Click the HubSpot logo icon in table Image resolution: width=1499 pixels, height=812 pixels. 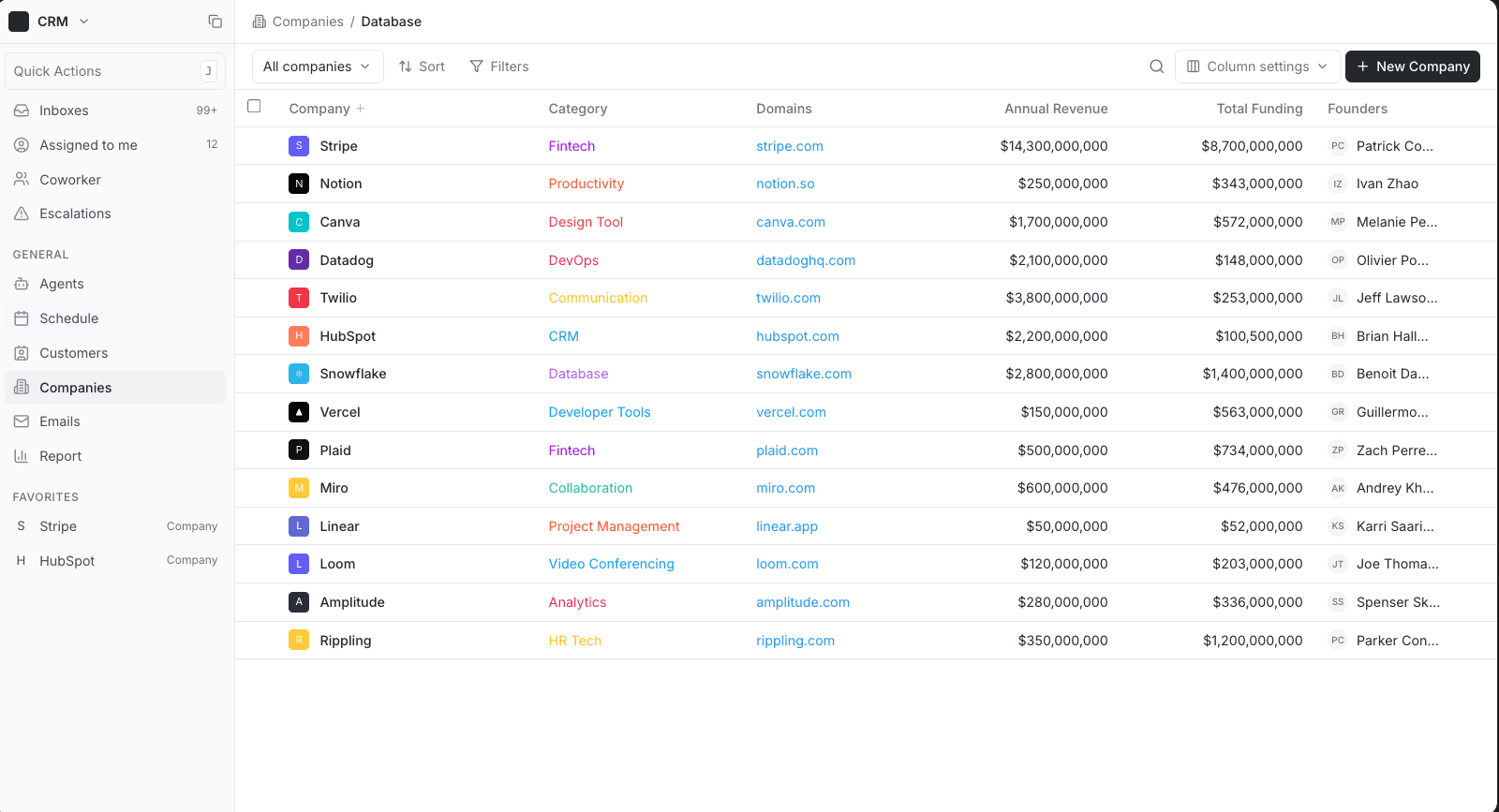click(299, 336)
